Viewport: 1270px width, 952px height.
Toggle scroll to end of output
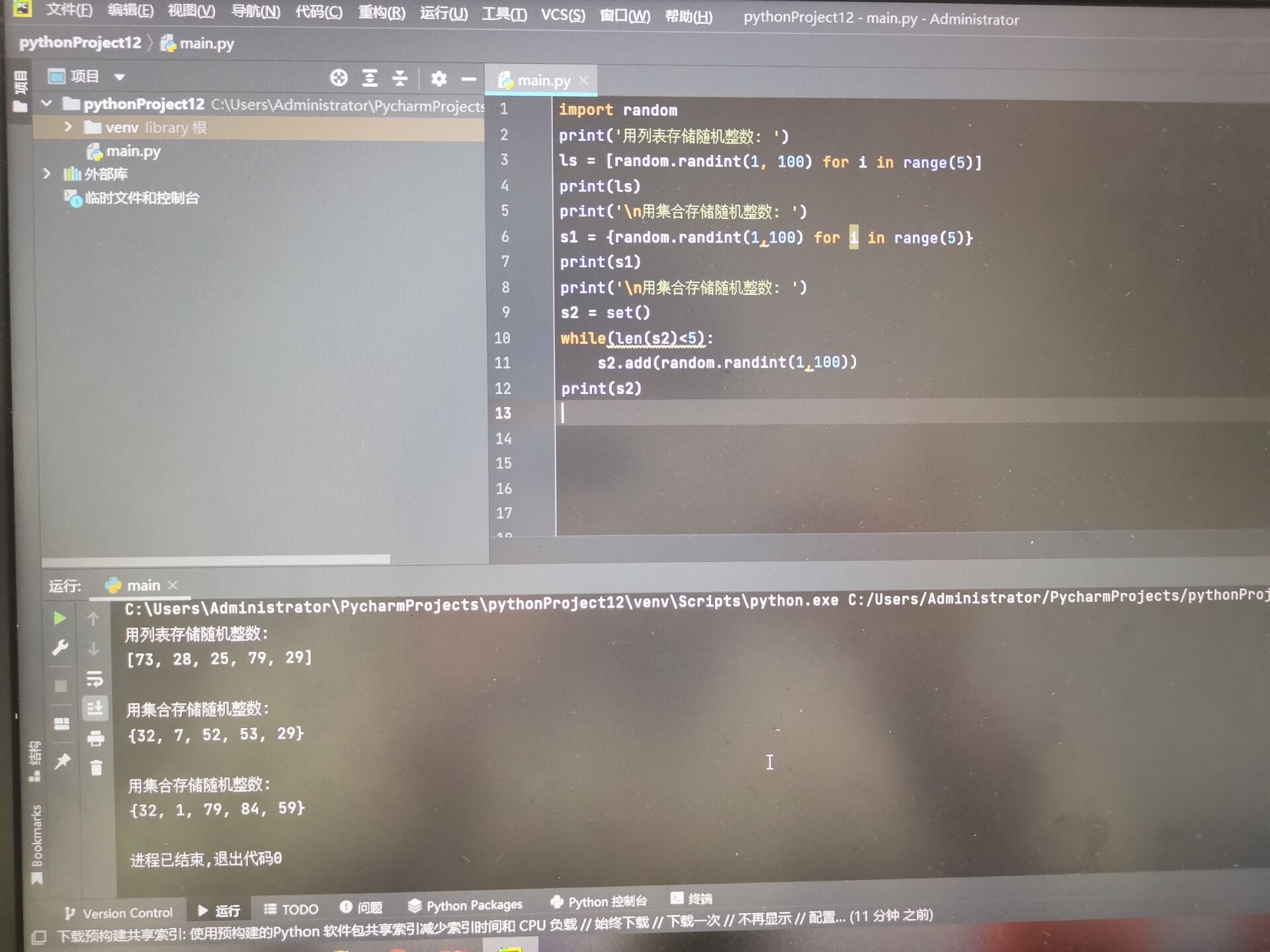pos(95,709)
